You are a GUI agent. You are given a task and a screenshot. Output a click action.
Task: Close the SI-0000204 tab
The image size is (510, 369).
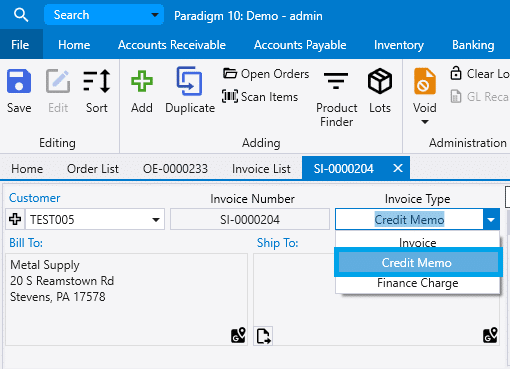[398, 168]
